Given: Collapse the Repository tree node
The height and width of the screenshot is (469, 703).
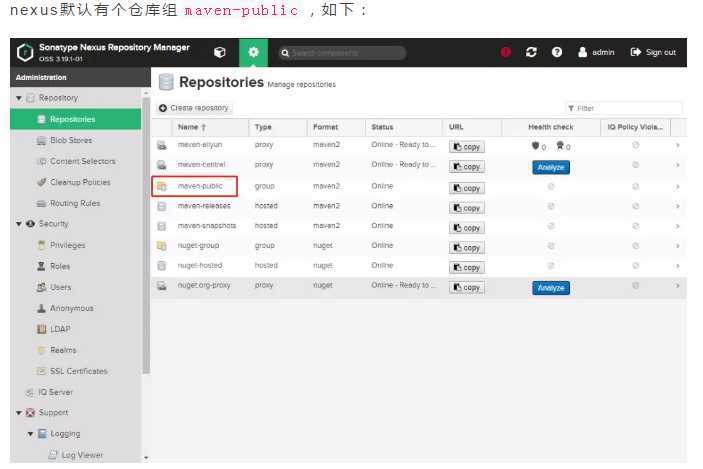Looking at the screenshot, I should click(x=19, y=98).
